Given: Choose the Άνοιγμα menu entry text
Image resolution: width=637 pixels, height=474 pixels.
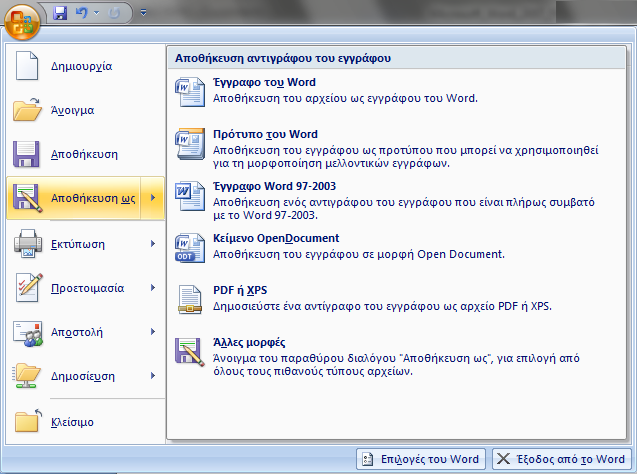Looking at the screenshot, I should tap(73, 110).
